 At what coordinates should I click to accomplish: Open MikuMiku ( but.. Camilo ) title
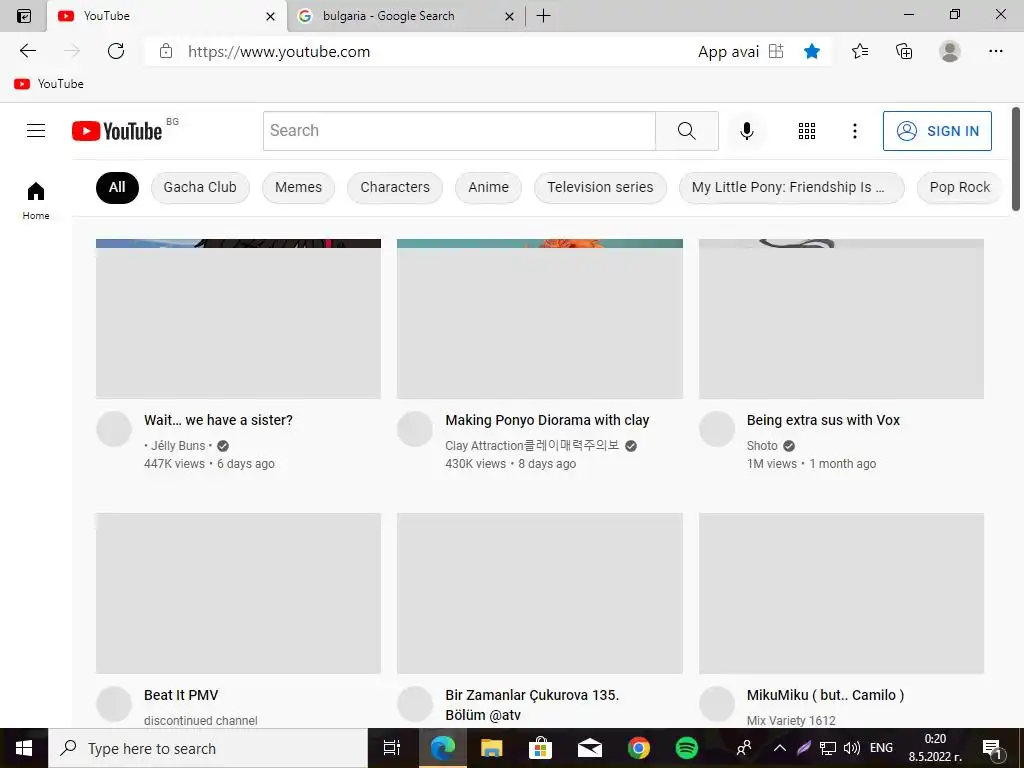825,695
